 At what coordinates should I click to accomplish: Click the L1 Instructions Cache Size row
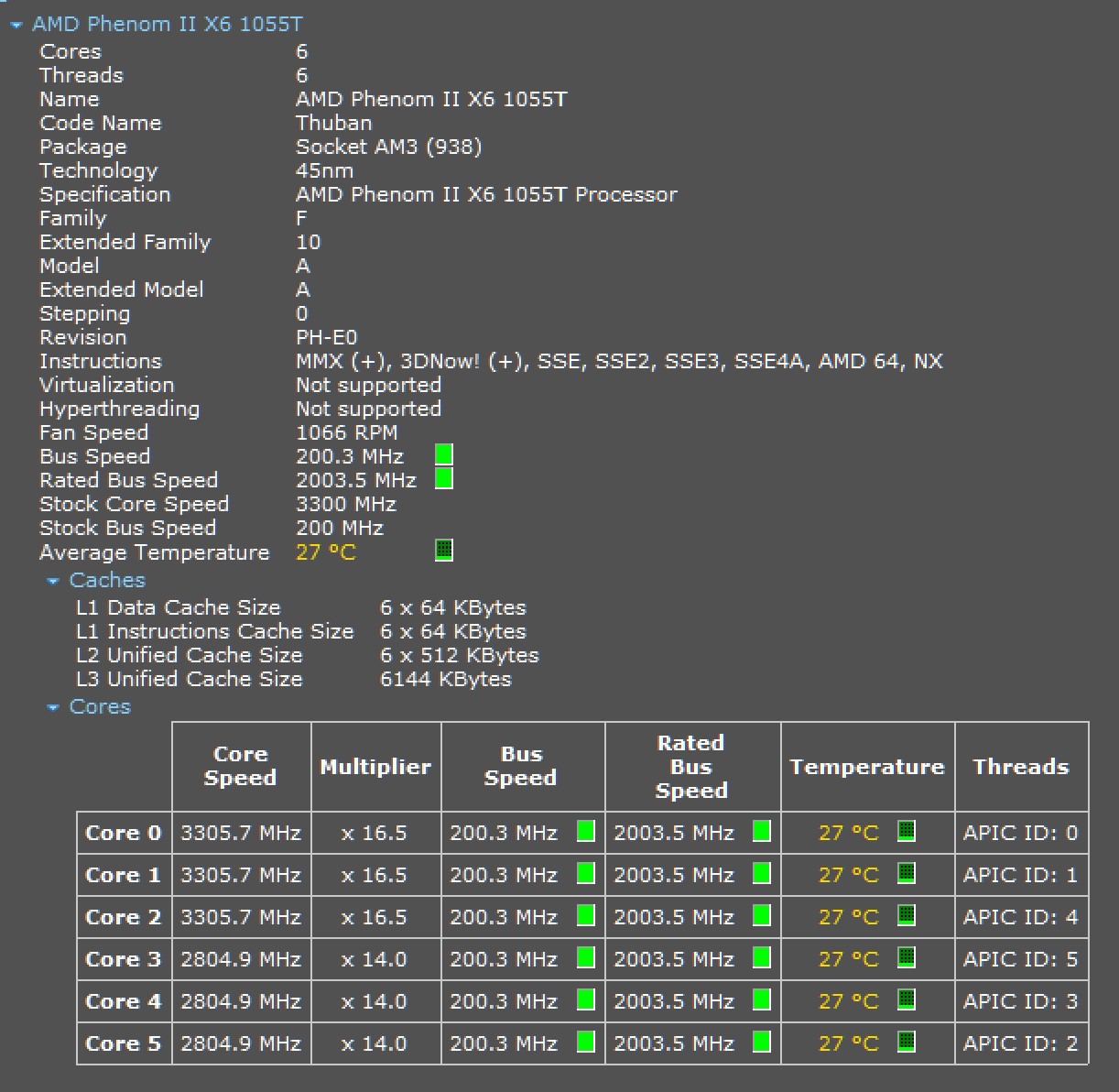[301, 631]
